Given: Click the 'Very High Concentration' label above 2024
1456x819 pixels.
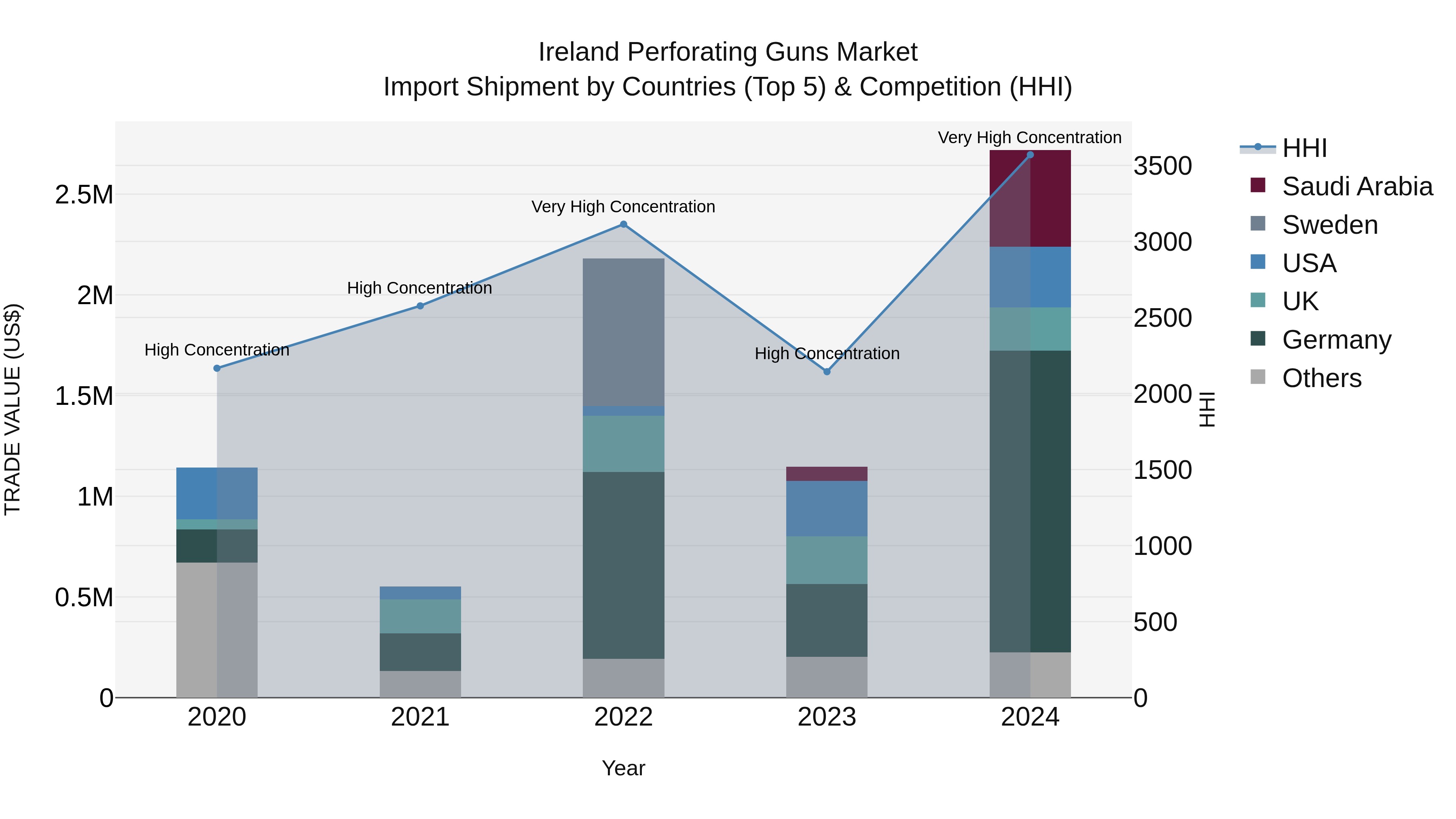Looking at the screenshot, I should coord(1030,138).
